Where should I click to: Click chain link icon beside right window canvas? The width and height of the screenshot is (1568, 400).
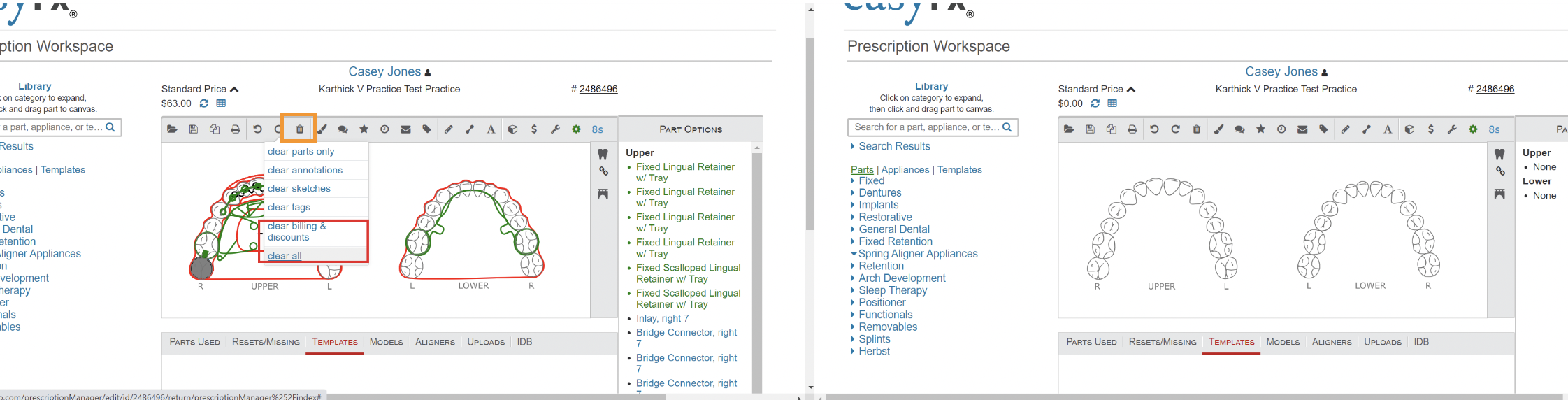[1500, 171]
